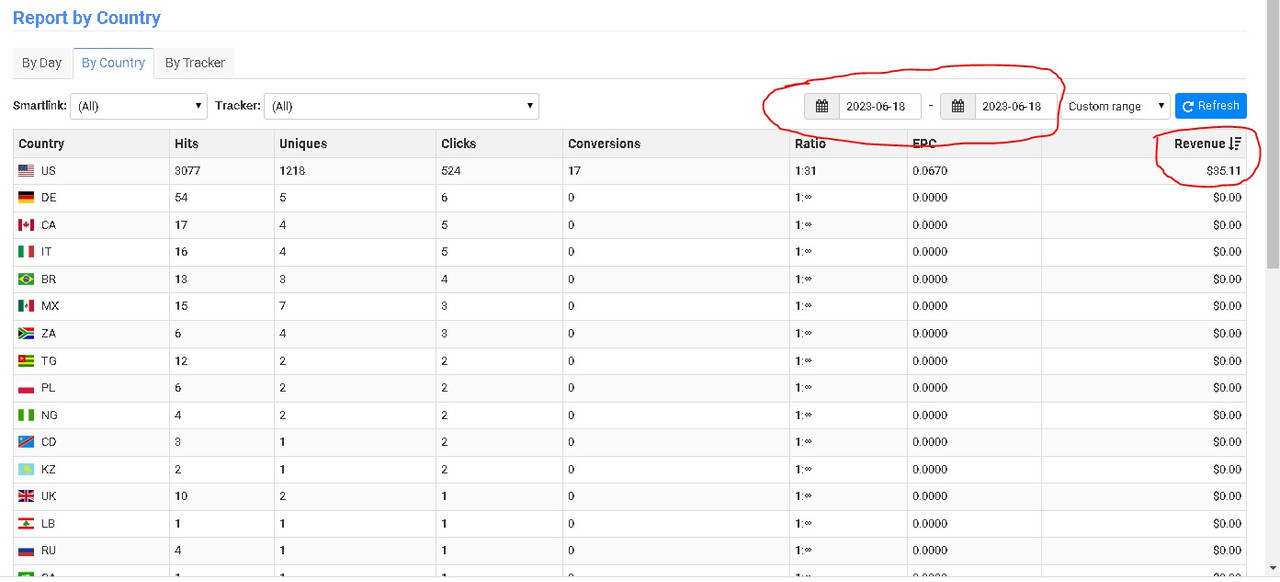1280x582 pixels.
Task: Click the Mexico flag icon
Action: point(26,306)
